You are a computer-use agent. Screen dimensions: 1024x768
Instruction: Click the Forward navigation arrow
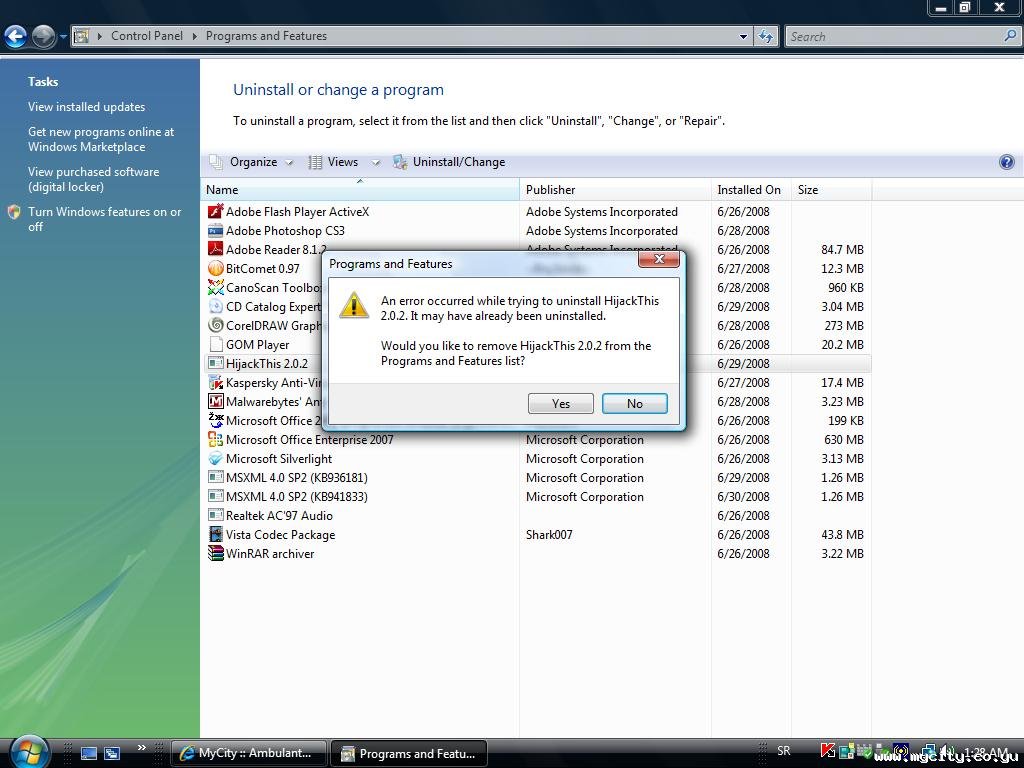[43, 36]
